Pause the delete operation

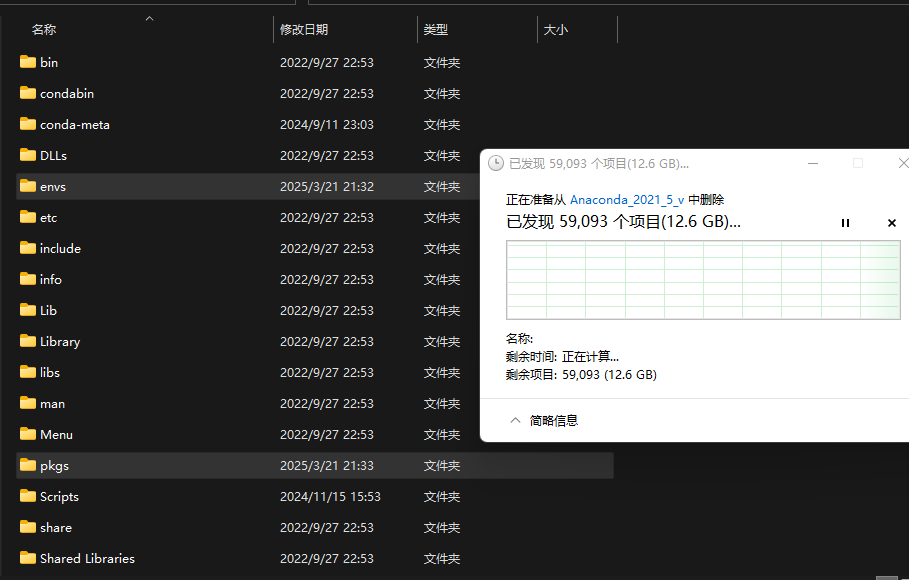[x=845, y=223]
